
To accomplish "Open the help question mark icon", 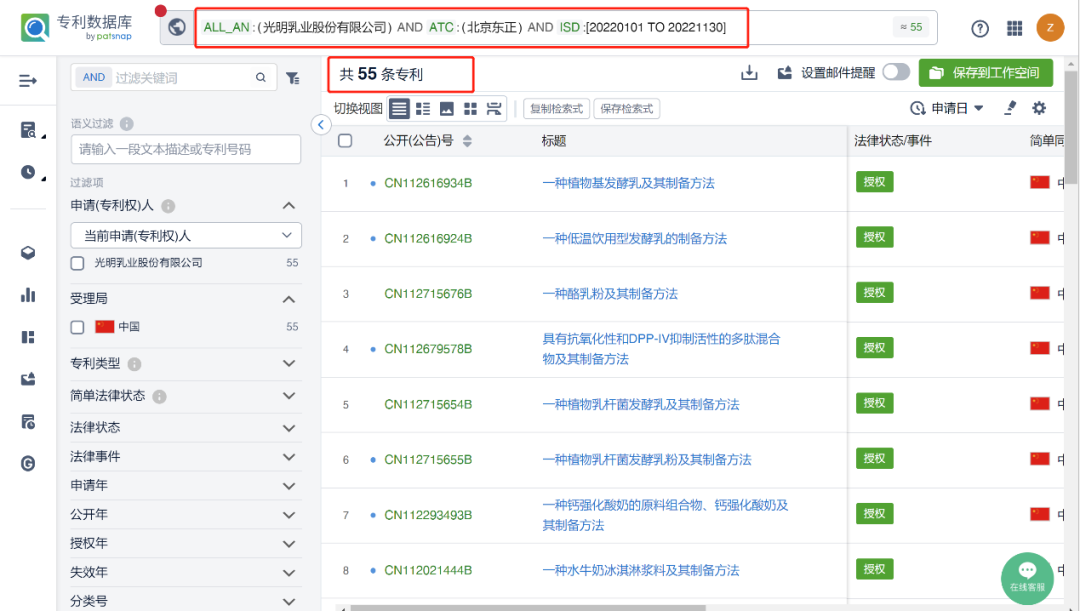I will (979, 28).
